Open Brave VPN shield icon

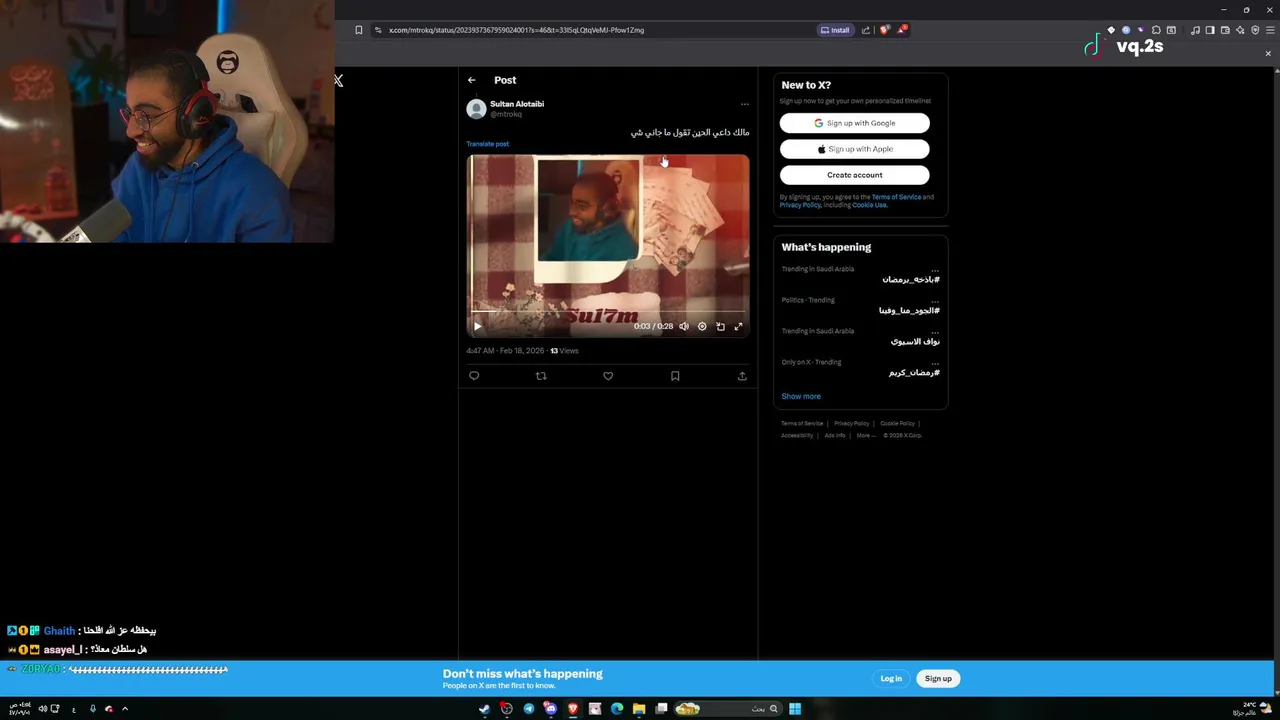click(x=1255, y=30)
